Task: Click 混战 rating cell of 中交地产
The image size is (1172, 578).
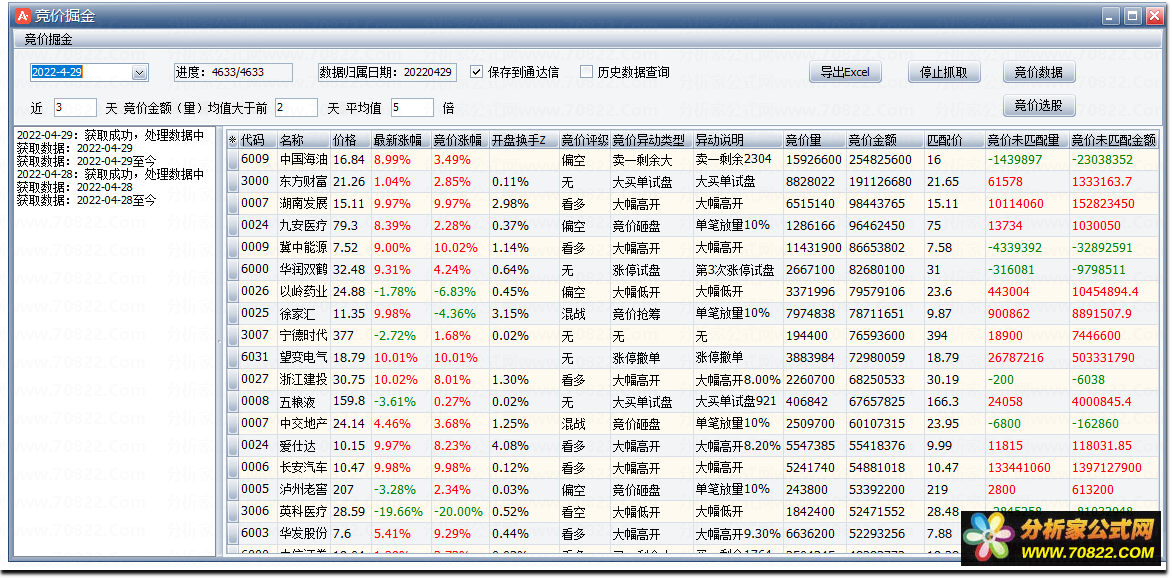Action: (585, 423)
